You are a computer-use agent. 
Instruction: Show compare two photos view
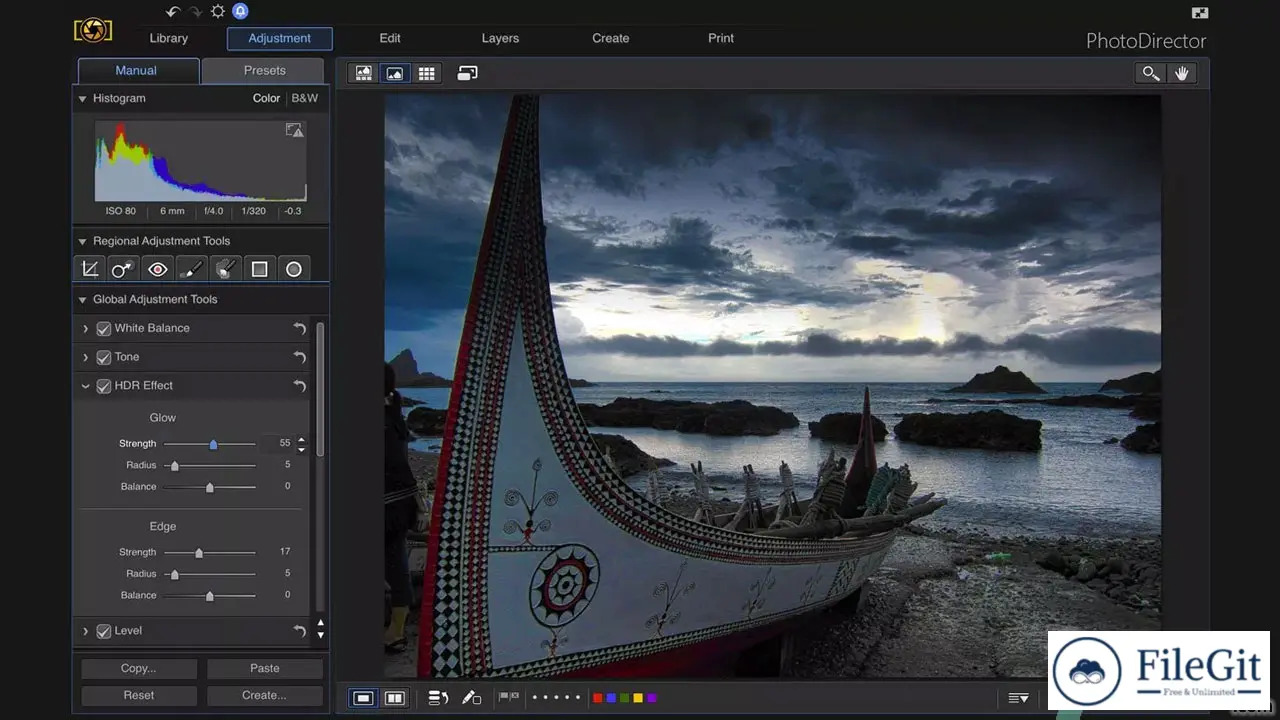pos(395,698)
